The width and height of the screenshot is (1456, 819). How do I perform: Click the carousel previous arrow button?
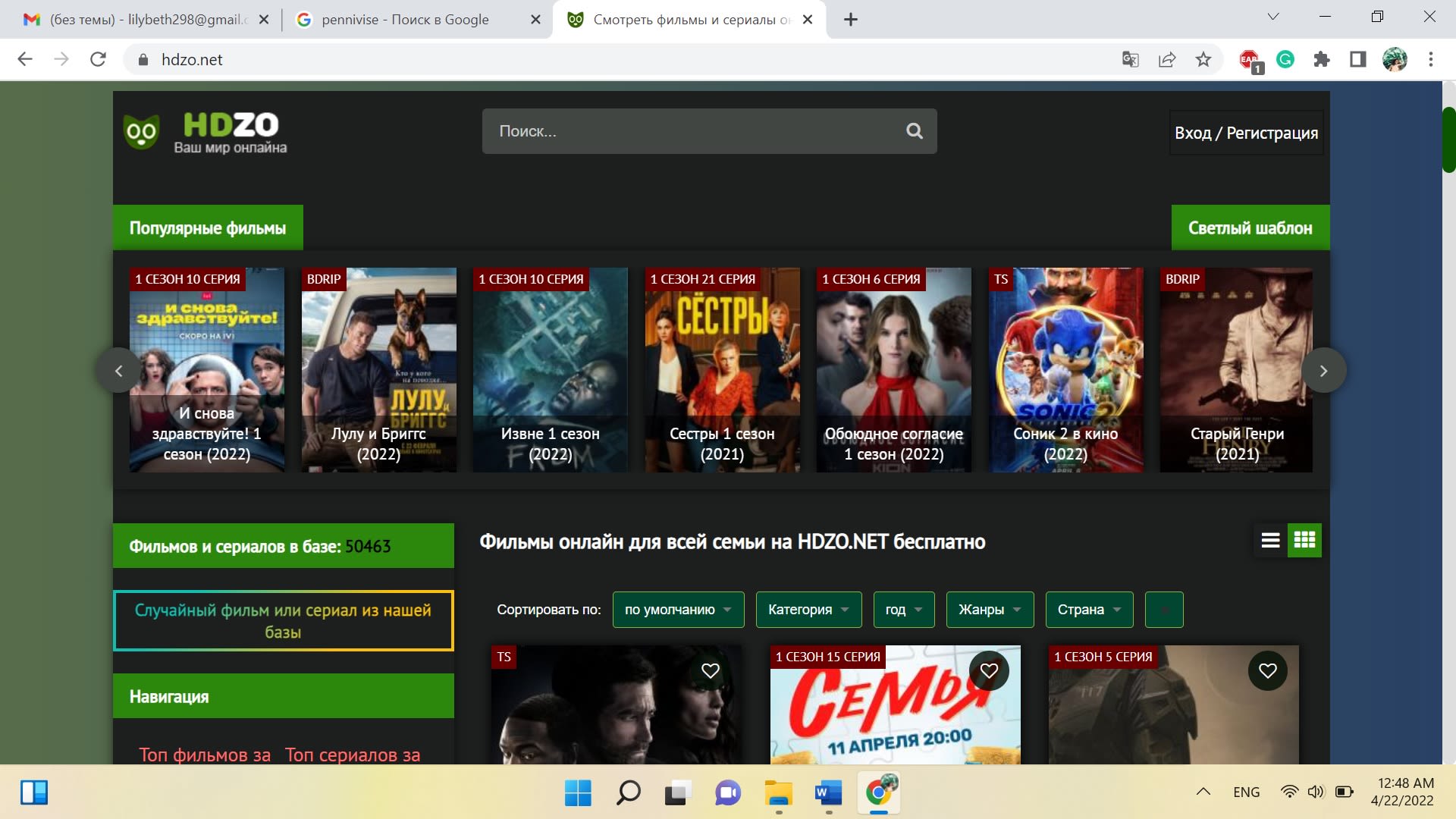tap(118, 371)
